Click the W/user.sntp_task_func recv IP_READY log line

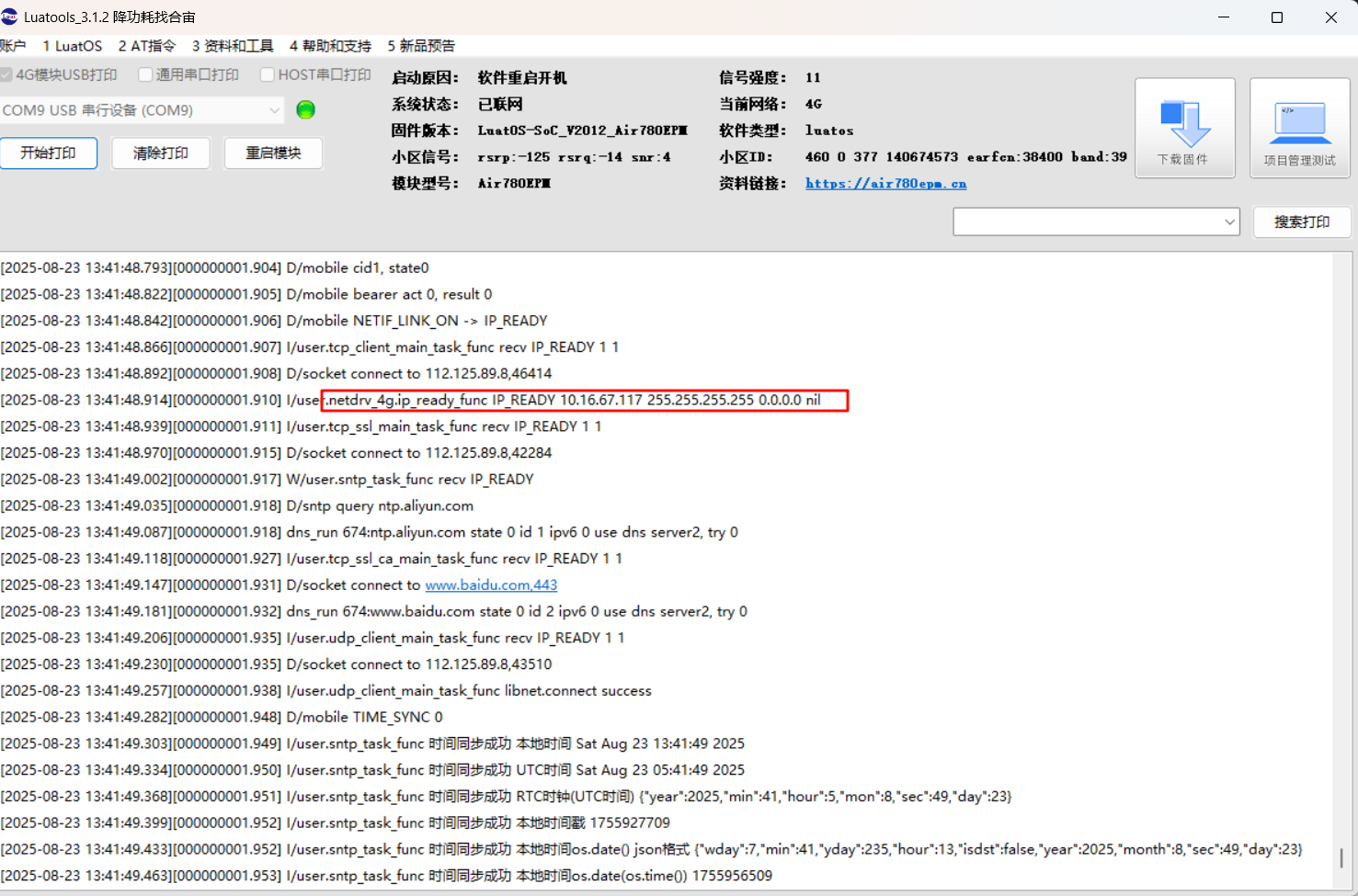(268, 479)
